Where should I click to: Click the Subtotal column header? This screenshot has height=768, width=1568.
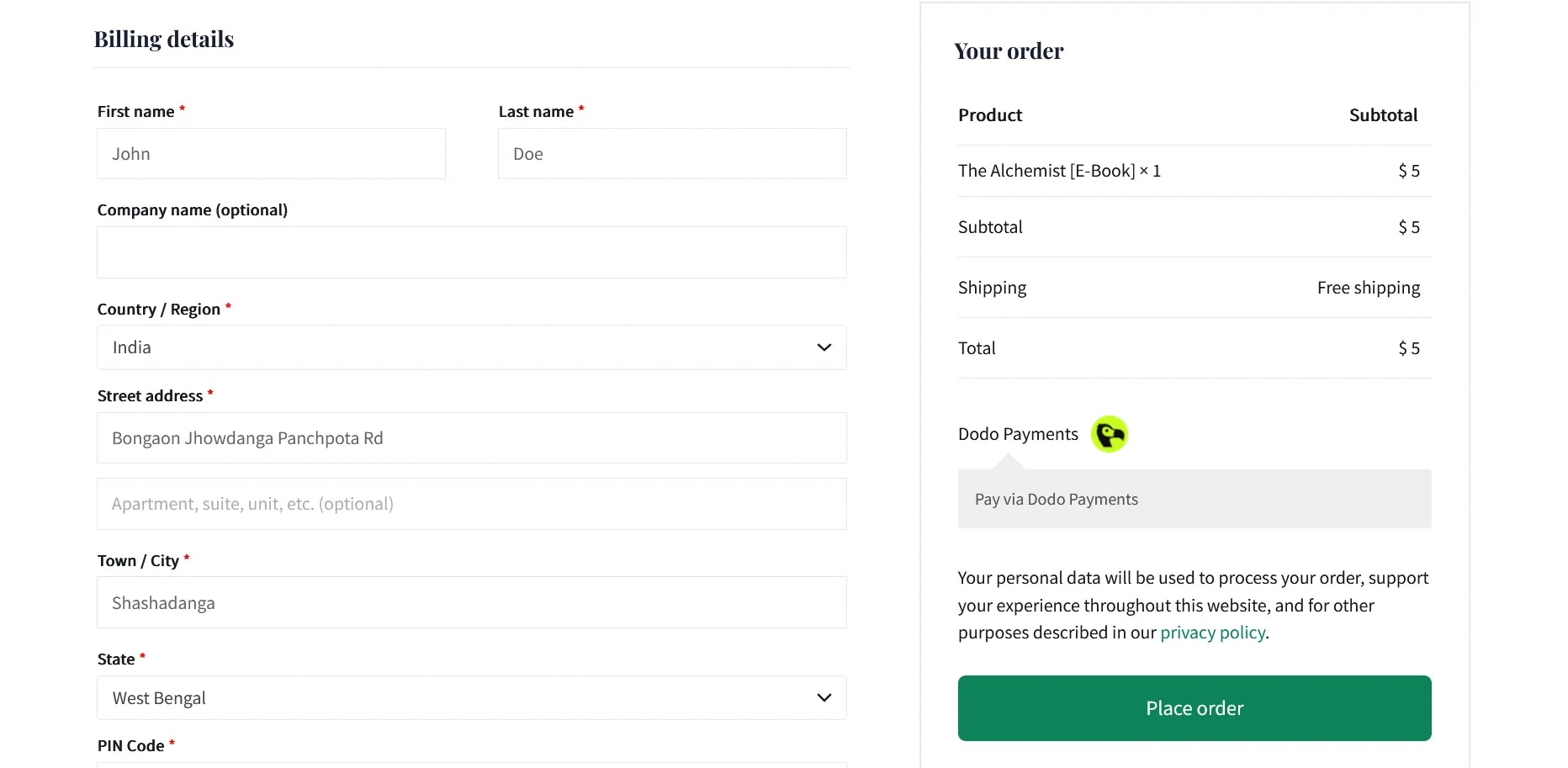coord(1382,114)
